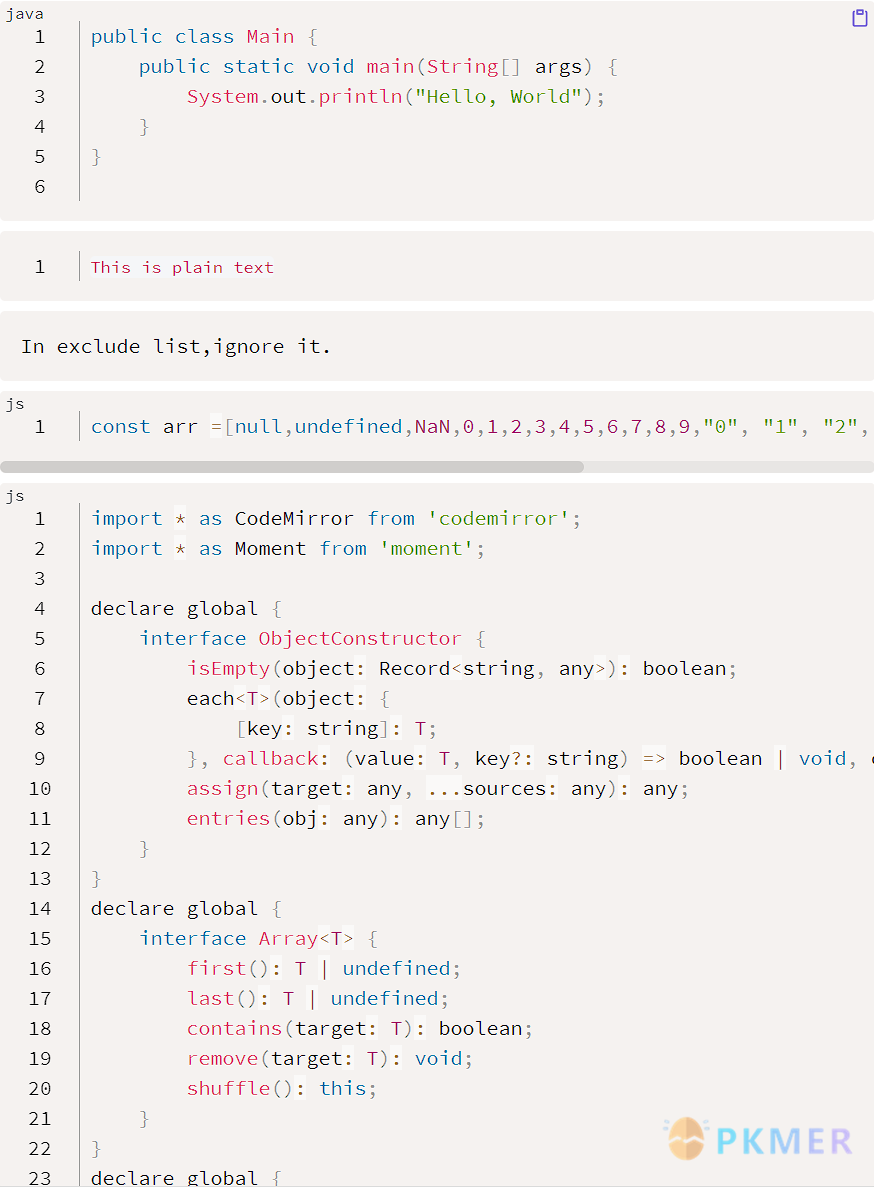
Task: Click the "entries" method name on line 11
Action: pos(228,818)
